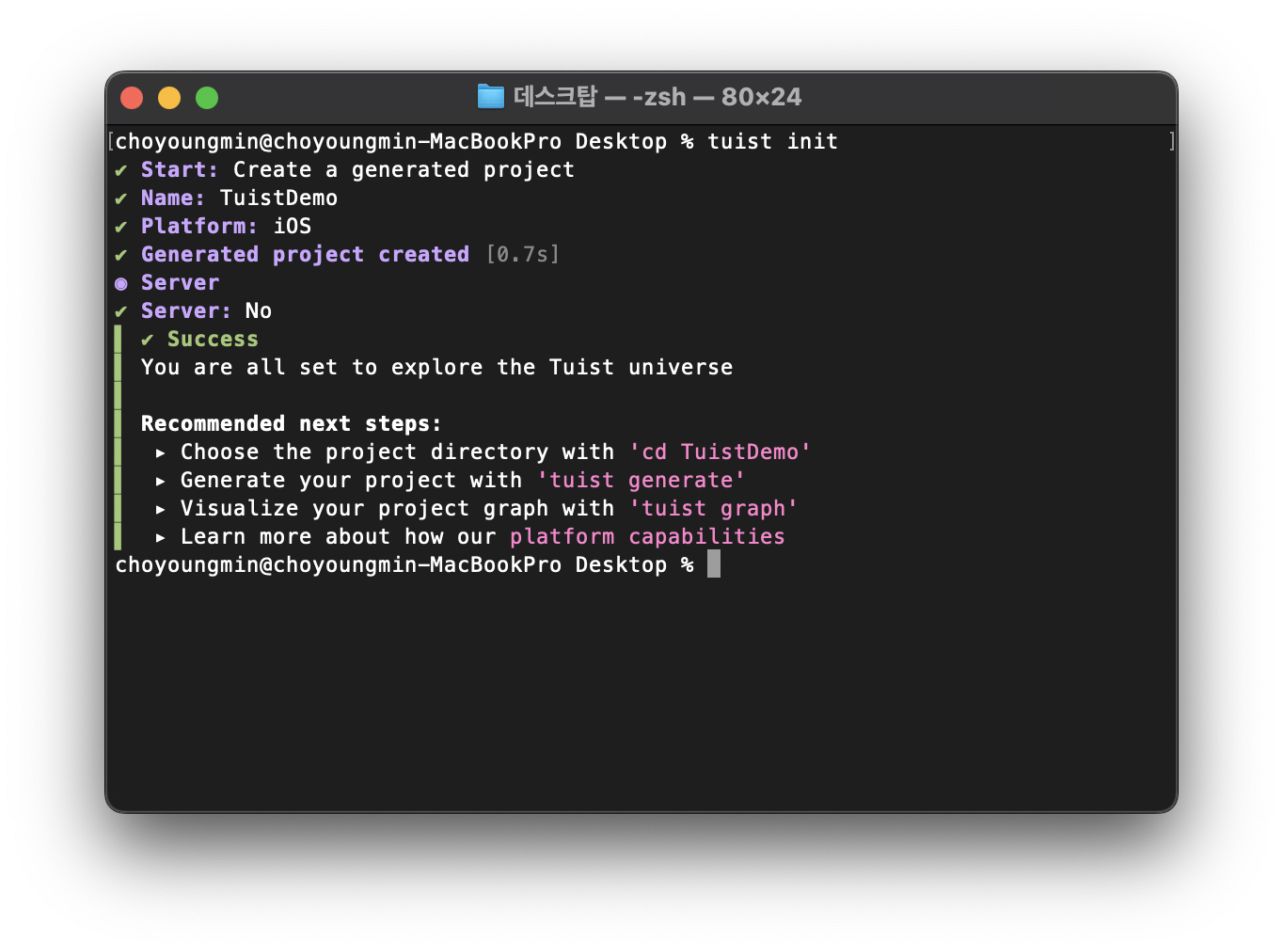Screen dimensions: 1283x952
Task: Click the triangle bullet before 'Visualize your project'
Action: pos(161,509)
